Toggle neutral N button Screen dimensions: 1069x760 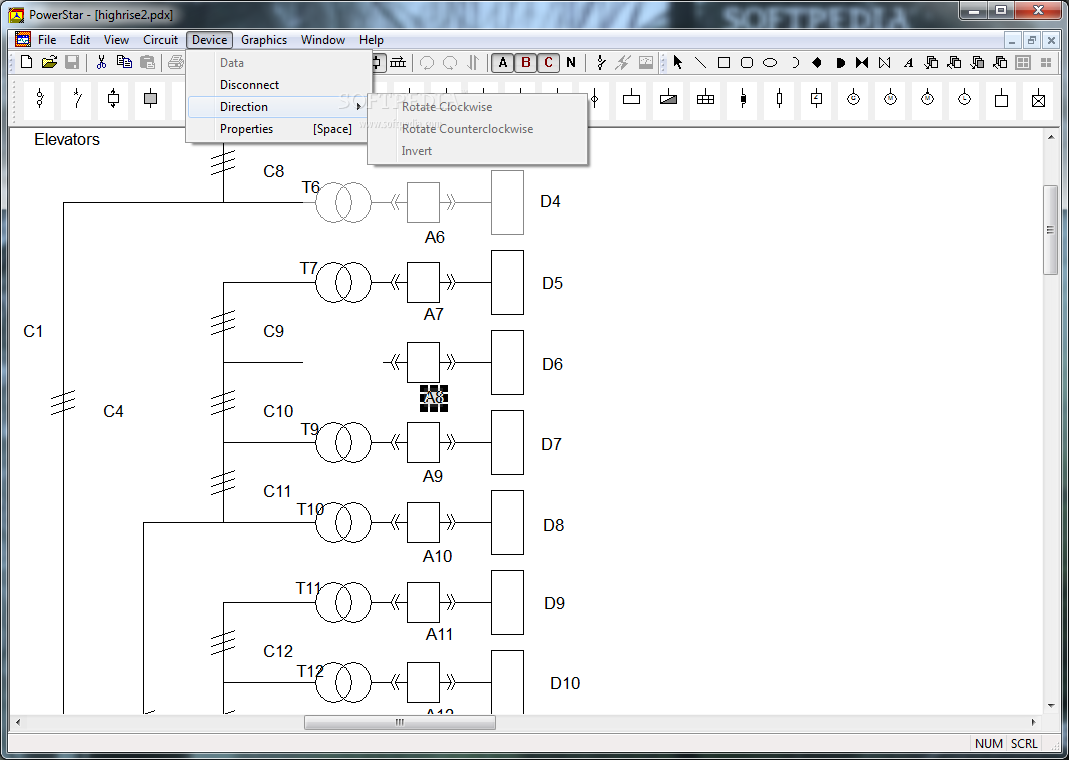pyautogui.click(x=571, y=63)
